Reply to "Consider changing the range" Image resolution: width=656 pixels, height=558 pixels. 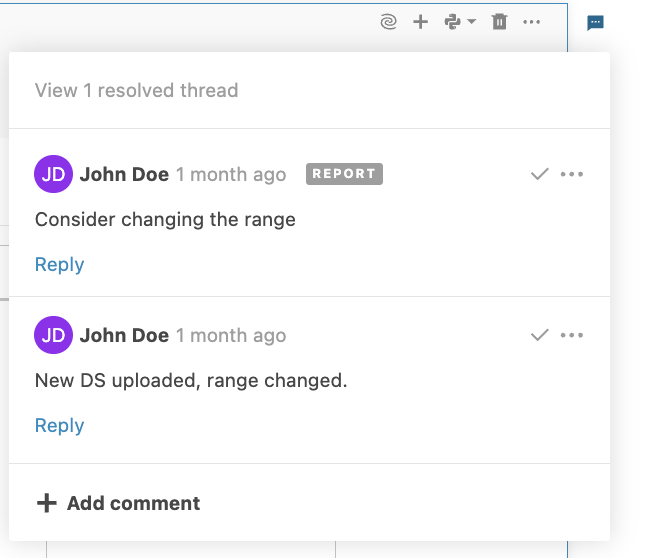(59, 264)
